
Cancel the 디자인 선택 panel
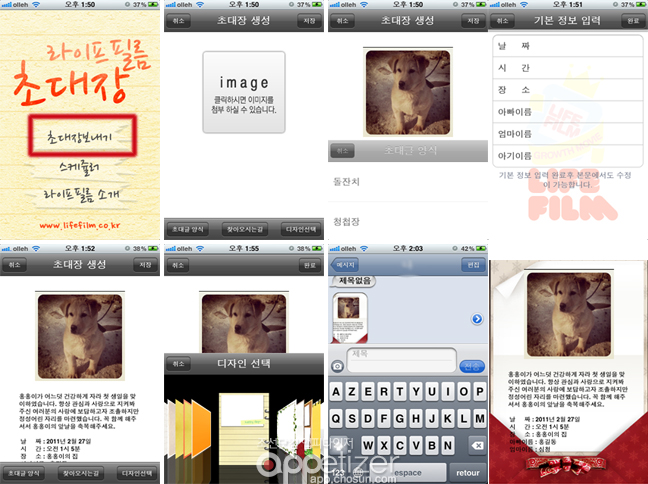click(179, 364)
